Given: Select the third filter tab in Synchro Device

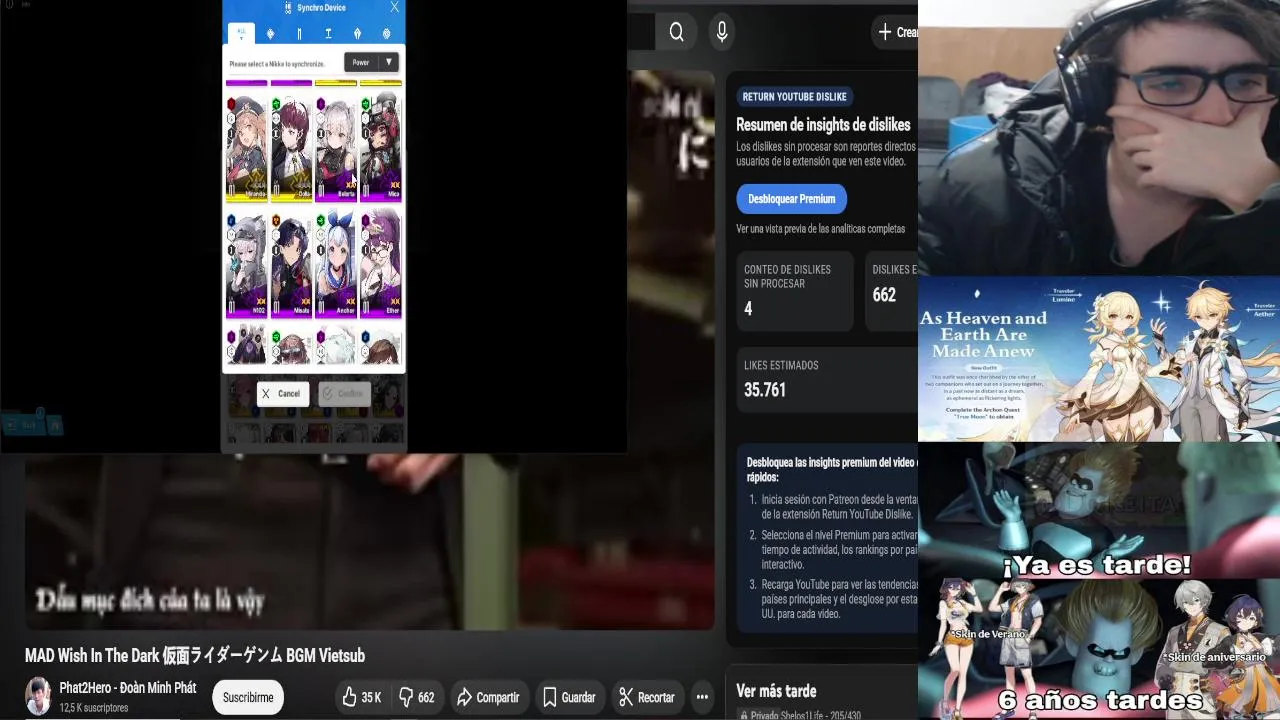Looking at the screenshot, I should click(x=299, y=33).
